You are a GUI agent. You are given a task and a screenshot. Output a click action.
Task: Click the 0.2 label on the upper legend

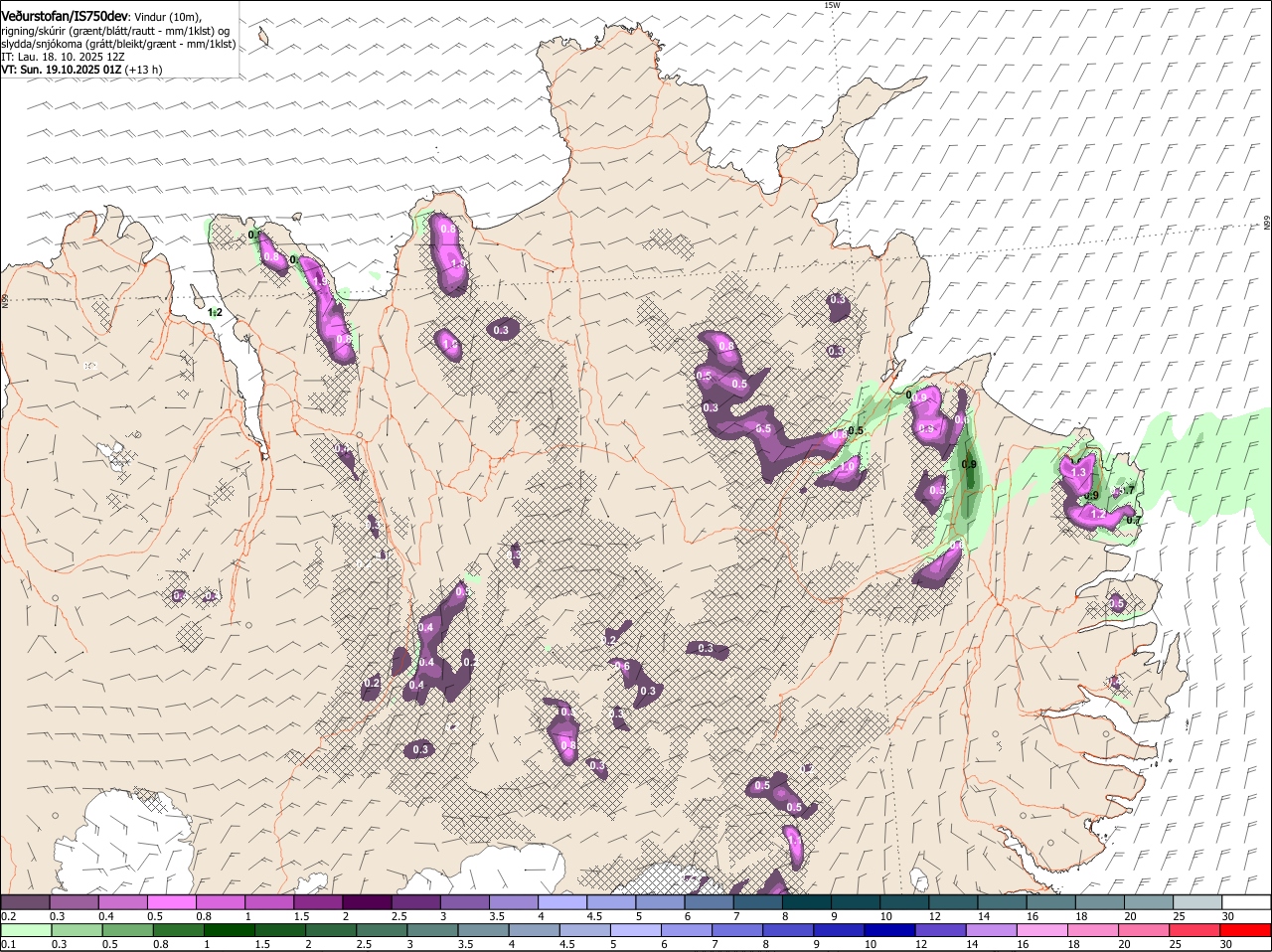pos(9,915)
